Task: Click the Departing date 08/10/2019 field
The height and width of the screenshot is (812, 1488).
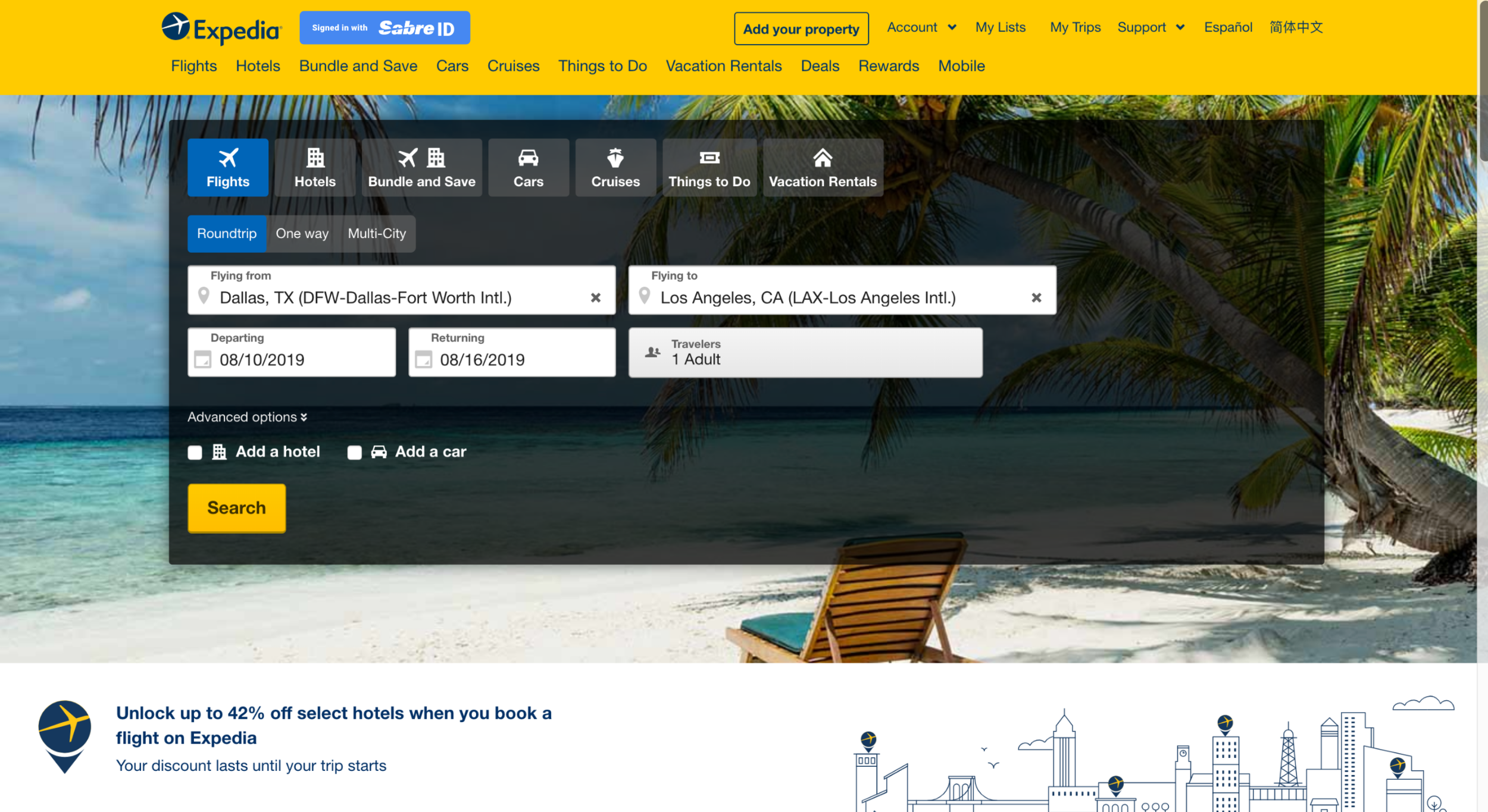Action: click(x=292, y=352)
